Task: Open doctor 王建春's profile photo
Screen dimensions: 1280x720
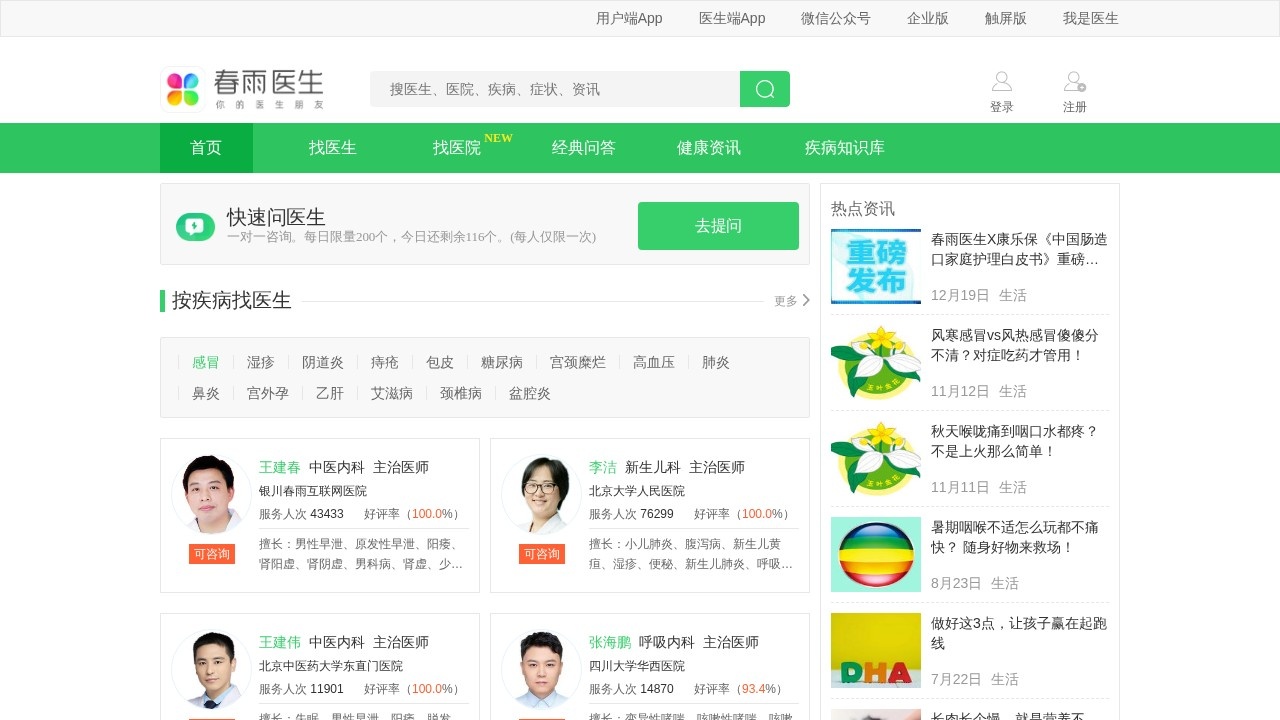Action: [x=211, y=494]
